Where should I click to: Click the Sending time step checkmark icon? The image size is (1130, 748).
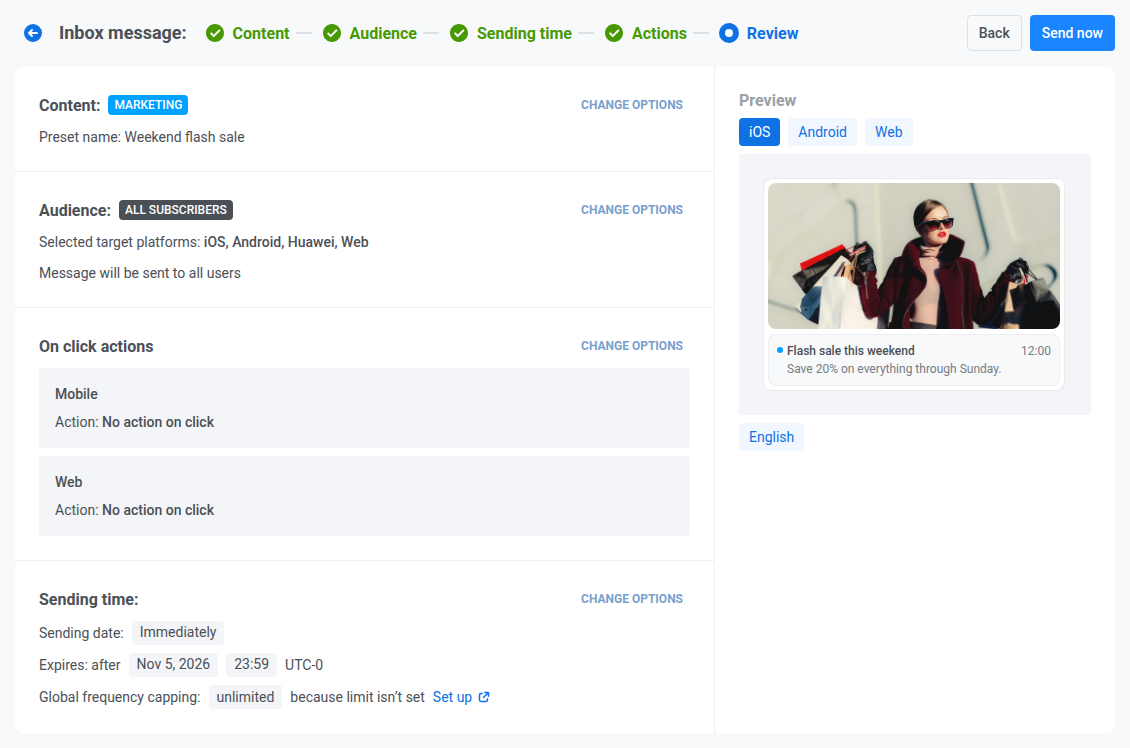click(459, 33)
